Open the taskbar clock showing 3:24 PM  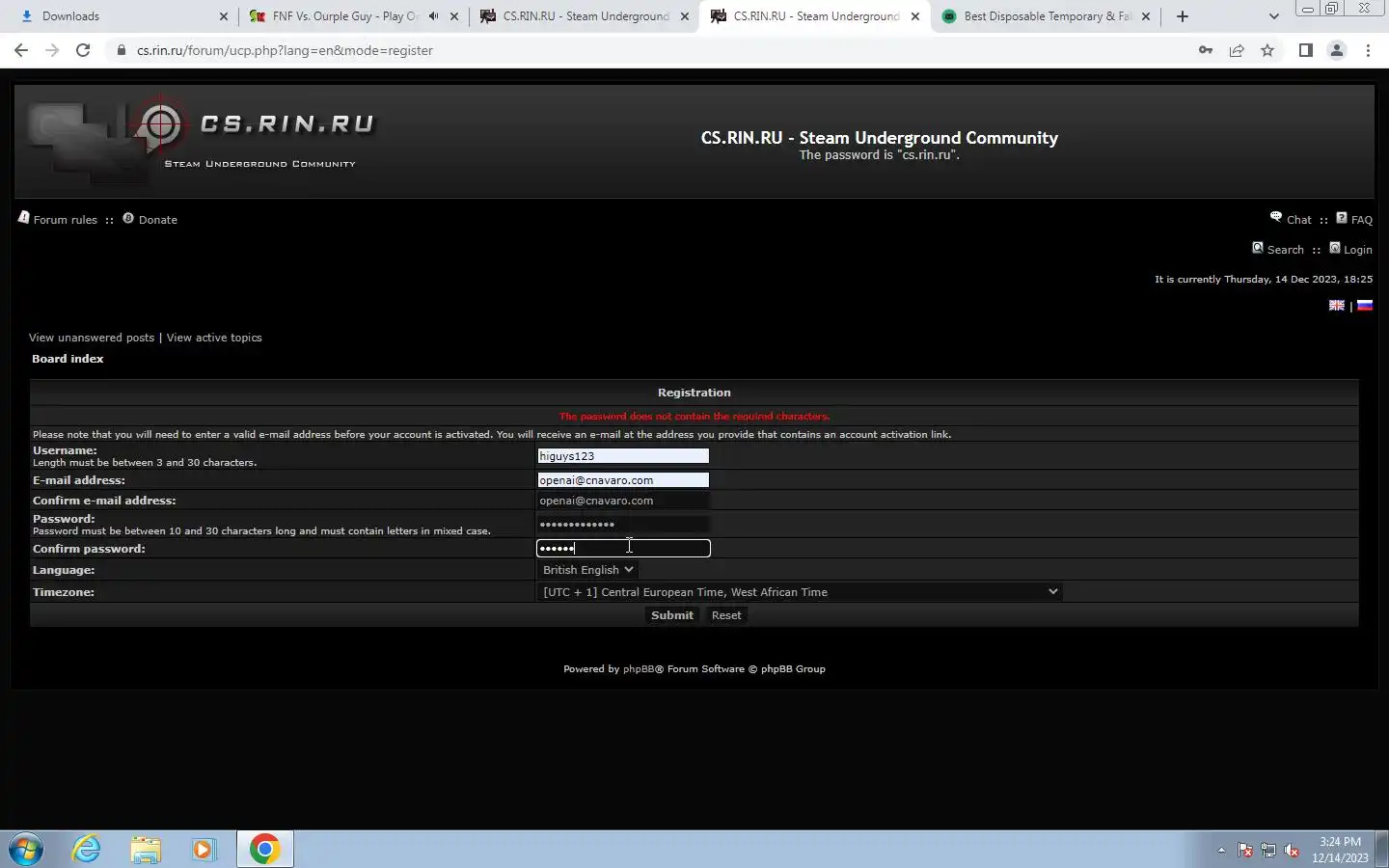click(x=1340, y=850)
